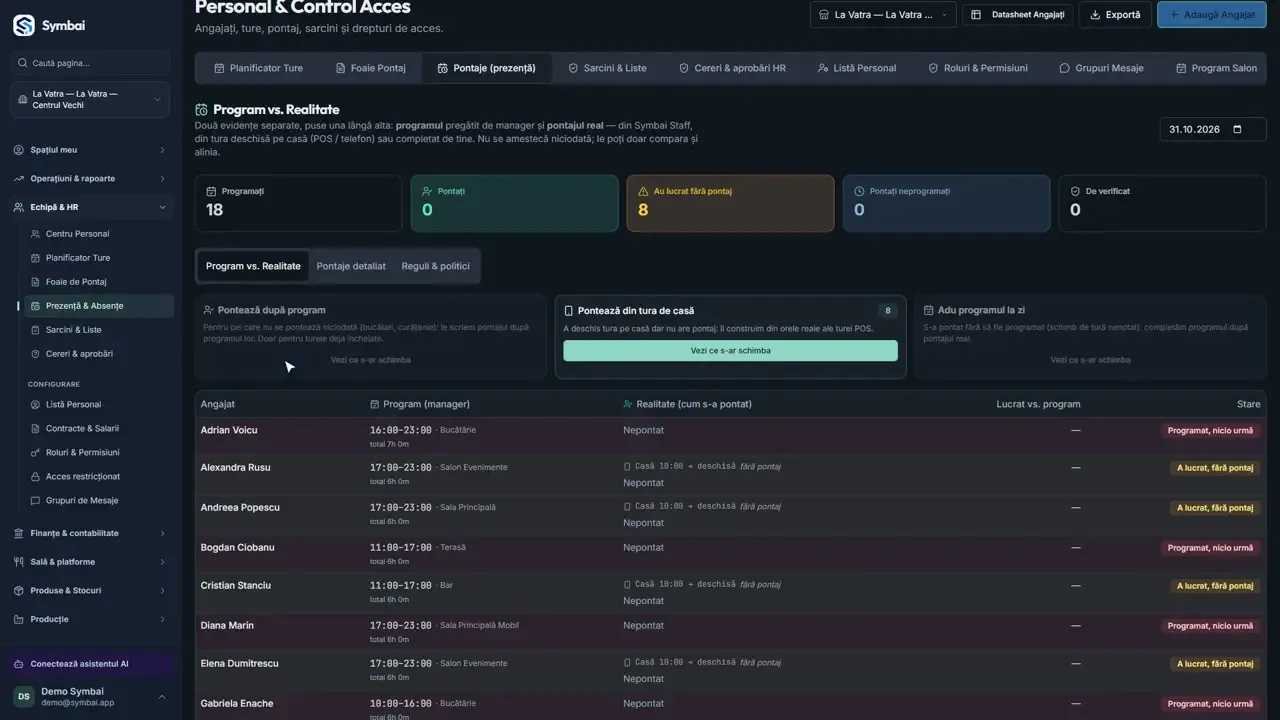Open the Demo Symbai account menu
The width and height of the screenshot is (1280, 720).
click(91, 697)
